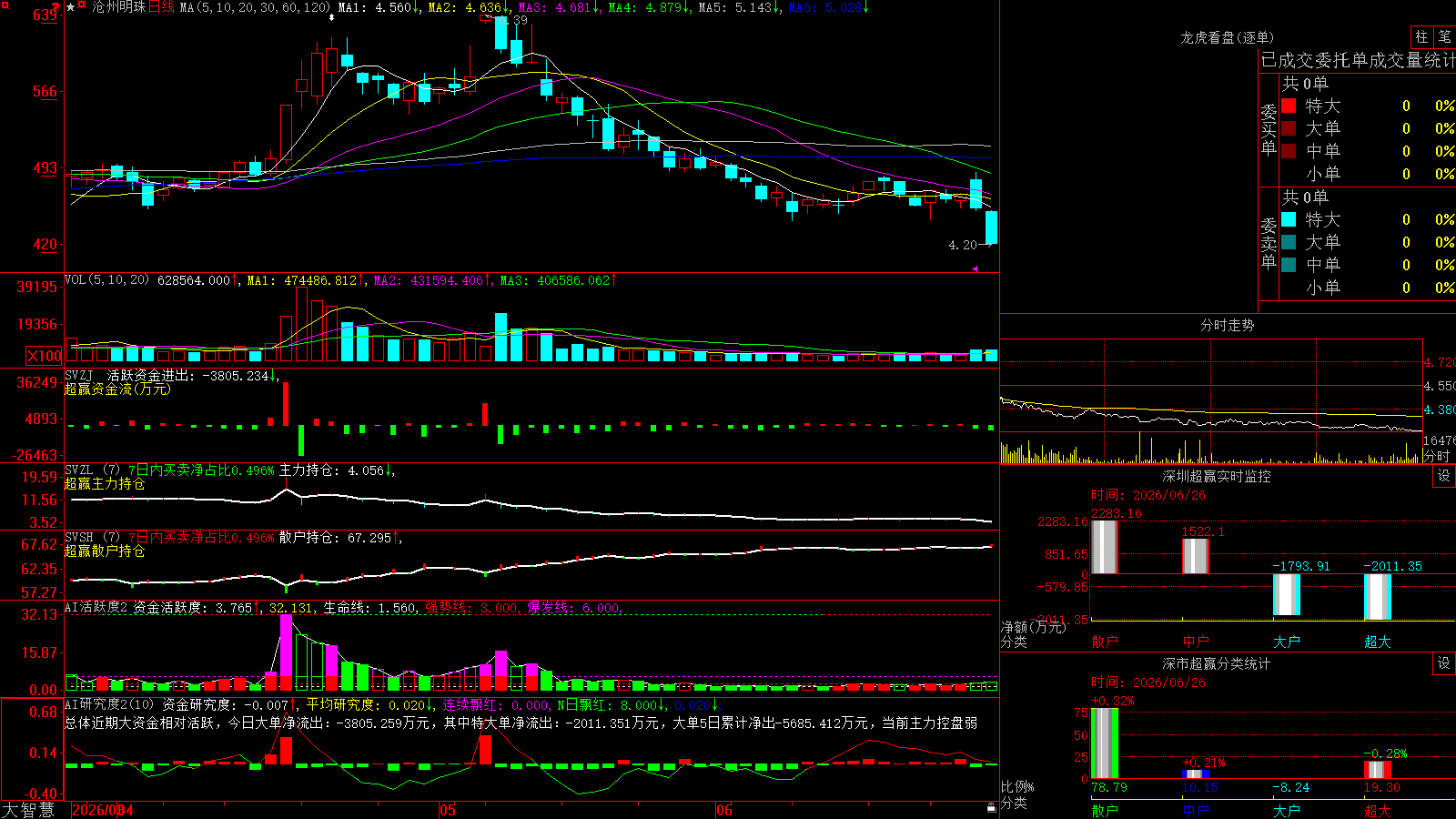Screen dimensions: 1456x819
Task: Click the 散户 label in 深市超赢分类统计
Action: 1105,810
